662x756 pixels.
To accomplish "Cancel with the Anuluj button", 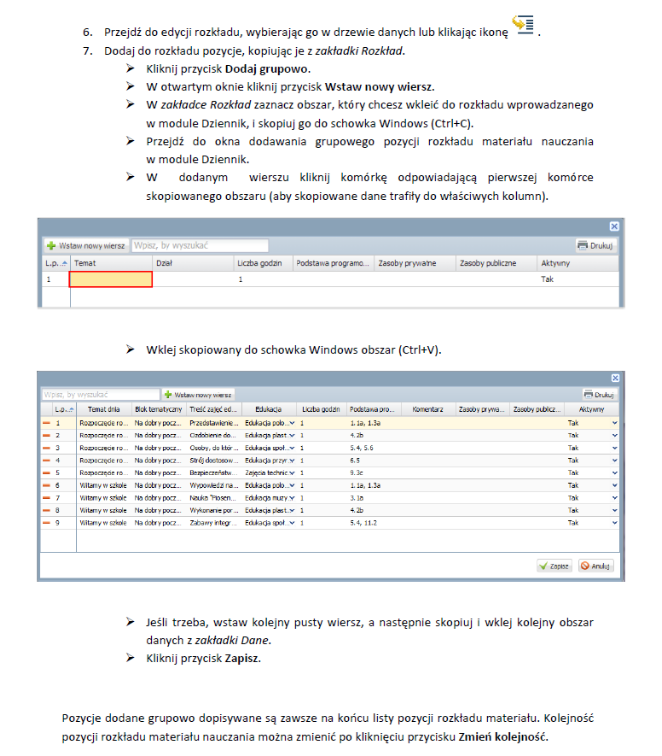I will pos(596,566).
